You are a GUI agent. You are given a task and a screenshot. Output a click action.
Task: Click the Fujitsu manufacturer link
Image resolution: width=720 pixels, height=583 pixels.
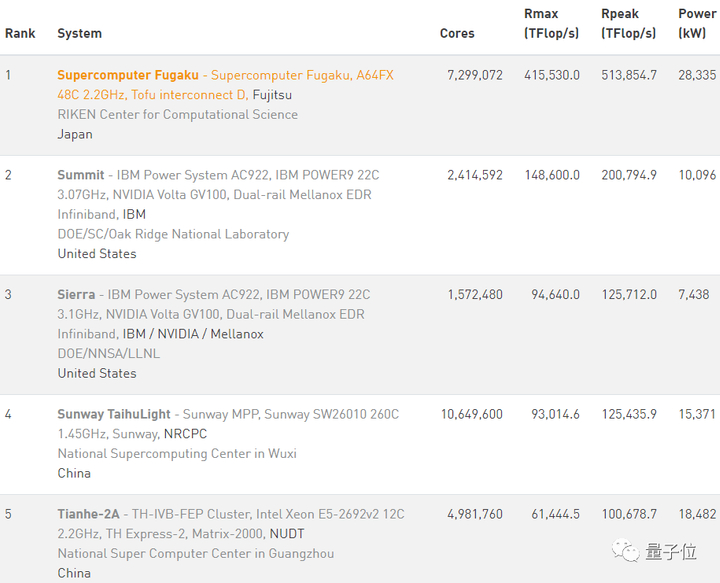point(272,95)
